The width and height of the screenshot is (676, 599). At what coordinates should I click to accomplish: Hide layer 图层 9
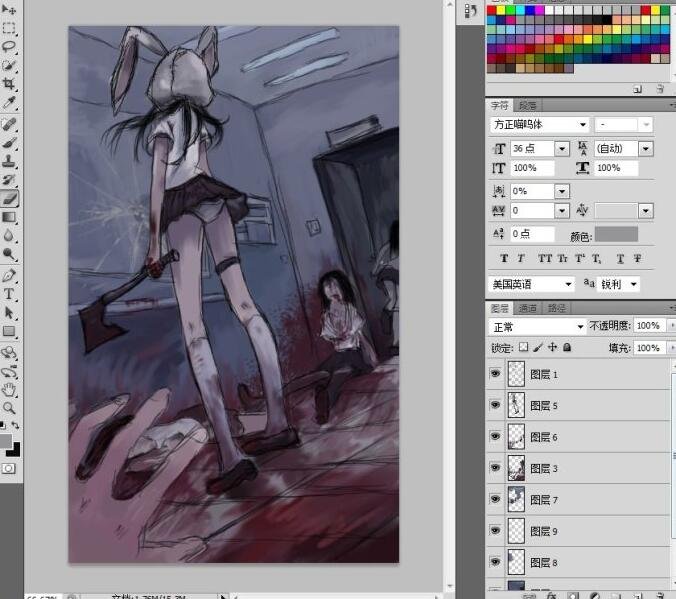495,530
